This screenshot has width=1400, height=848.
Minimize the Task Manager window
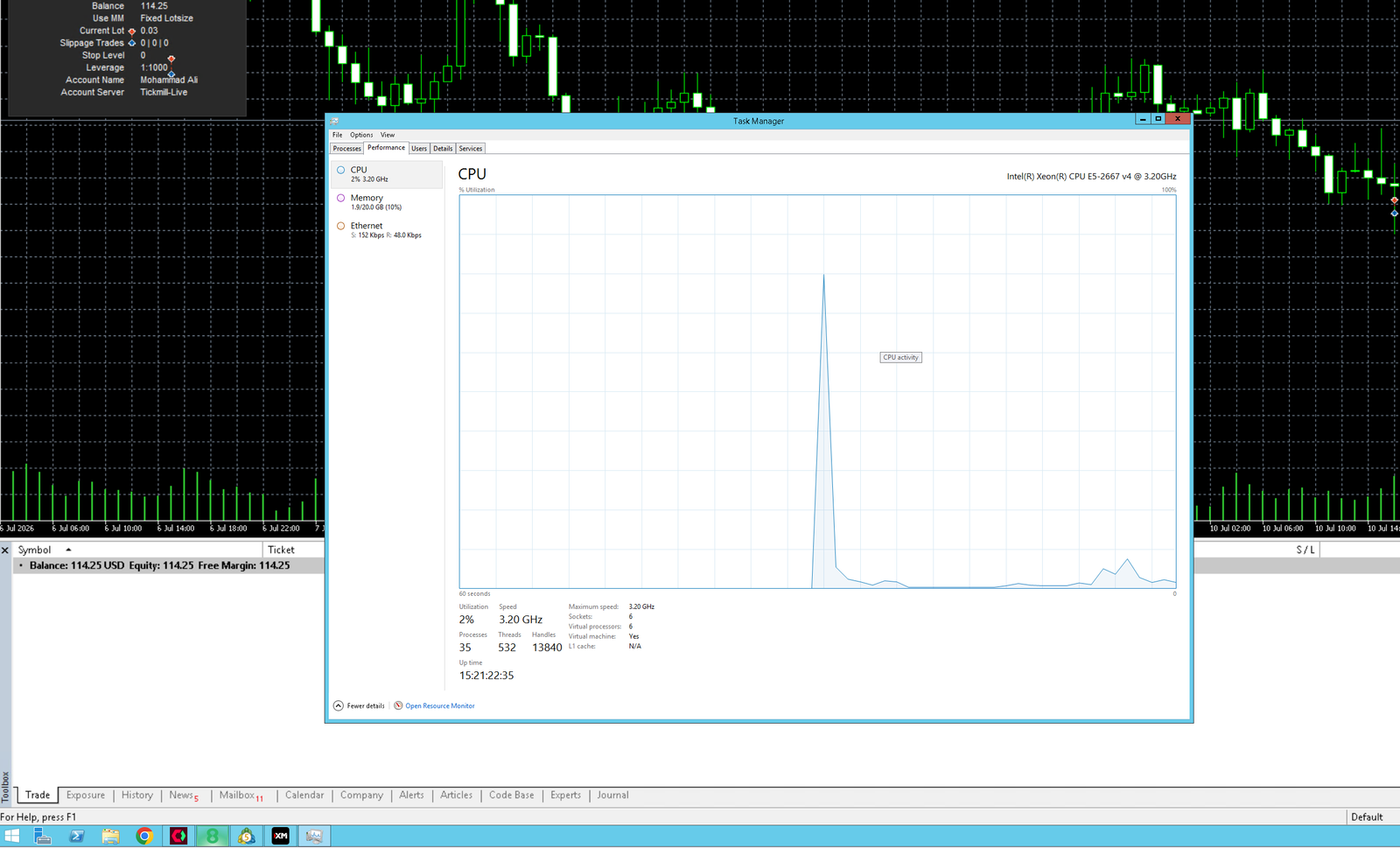(1143, 119)
